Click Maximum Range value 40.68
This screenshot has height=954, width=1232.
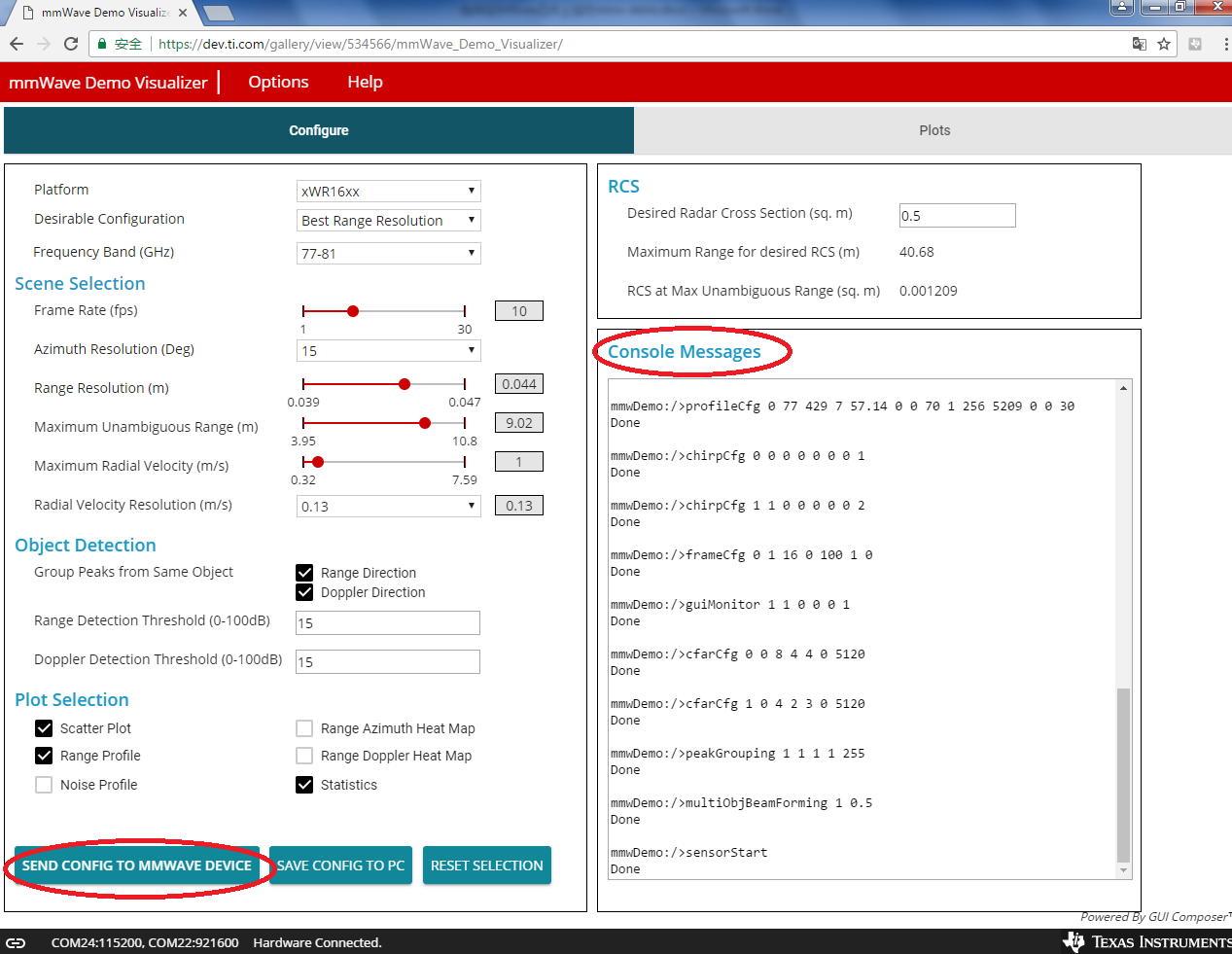(916, 252)
